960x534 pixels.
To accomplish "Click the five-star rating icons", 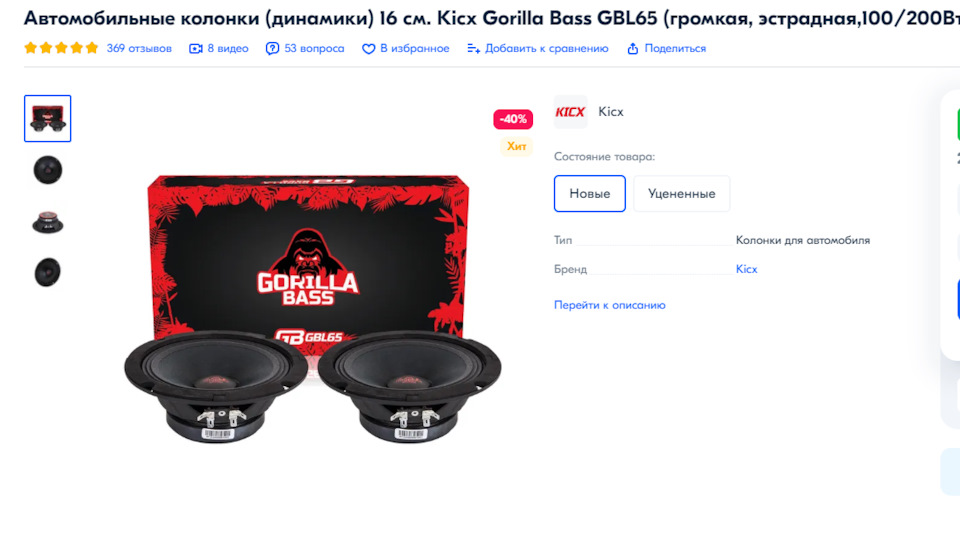I will click(x=61, y=48).
